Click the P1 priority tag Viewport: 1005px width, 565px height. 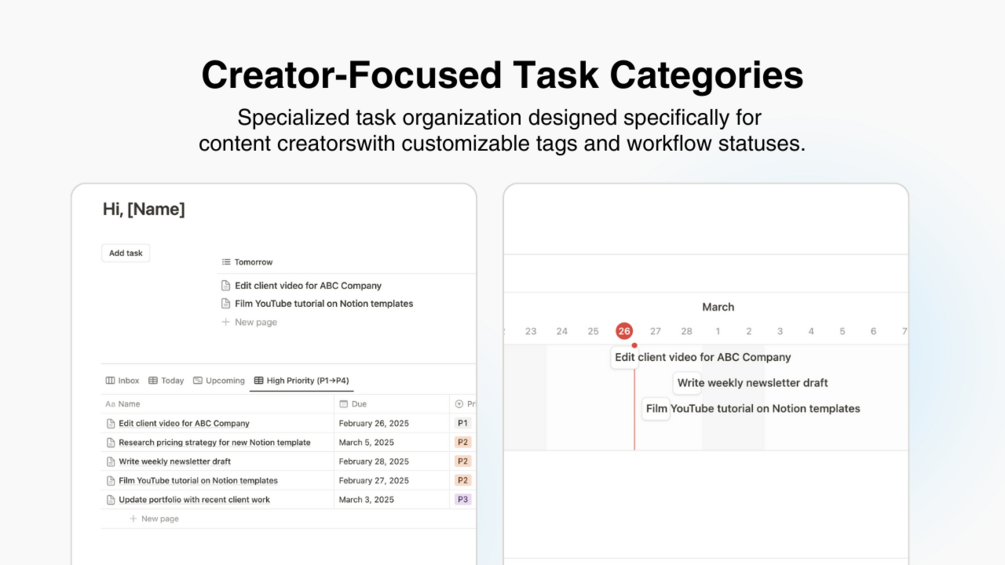point(463,423)
